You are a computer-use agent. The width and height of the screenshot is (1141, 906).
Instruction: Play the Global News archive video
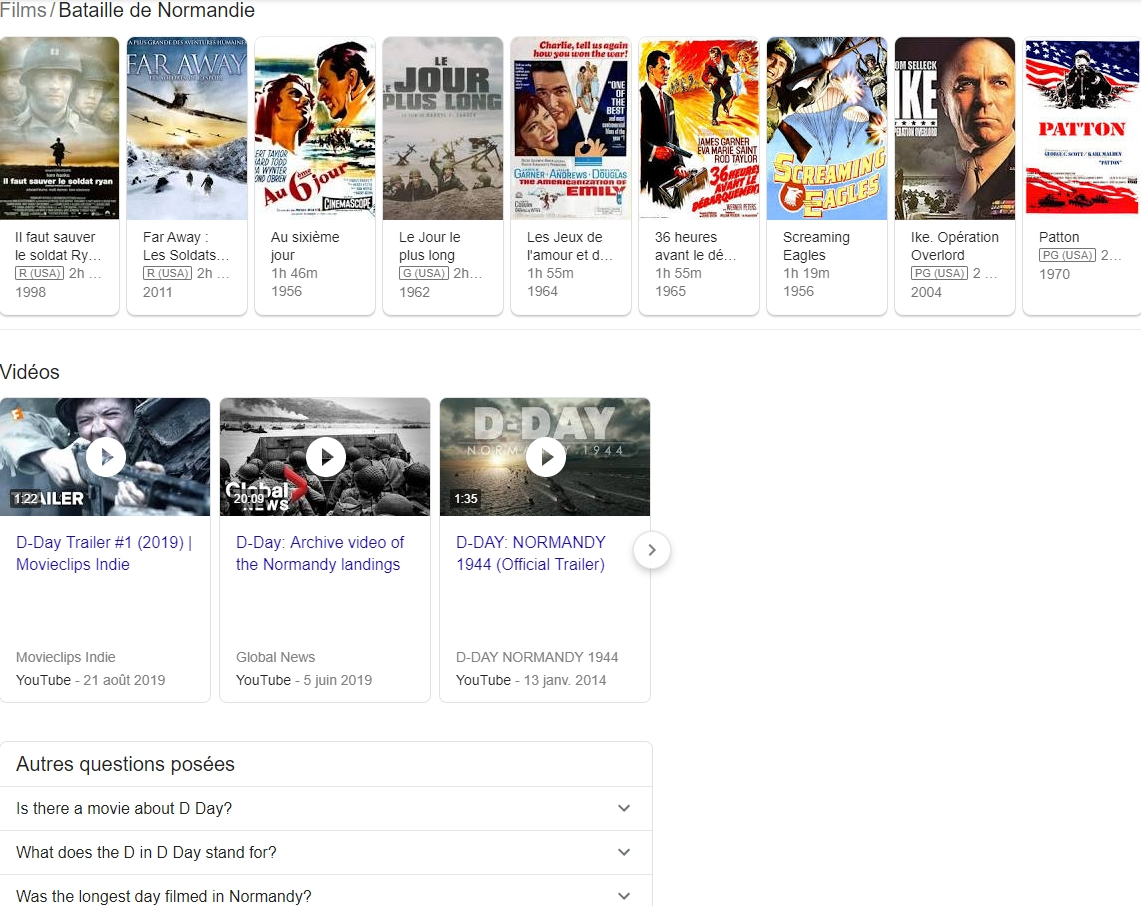[325, 457]
